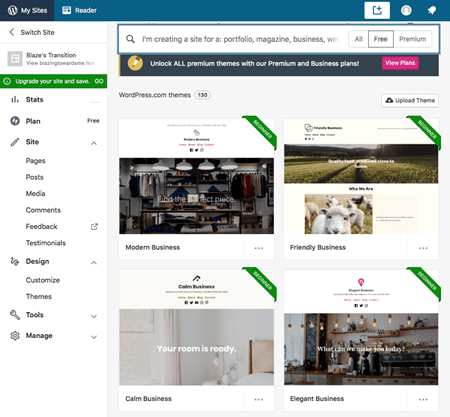Open Pages under Site

pyautogui.click(x=35, y=161)
